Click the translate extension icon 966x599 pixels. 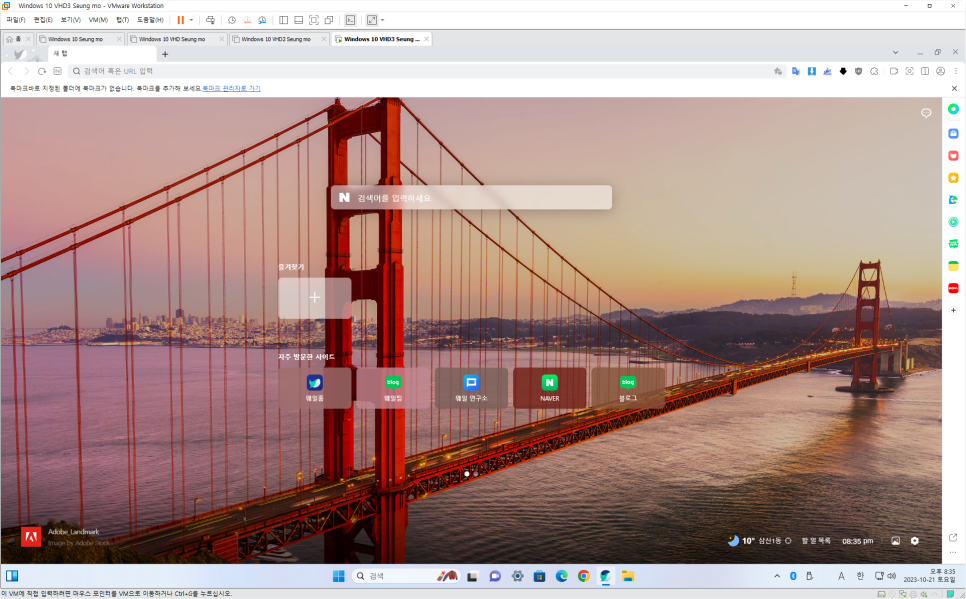(x=796, y=71)
